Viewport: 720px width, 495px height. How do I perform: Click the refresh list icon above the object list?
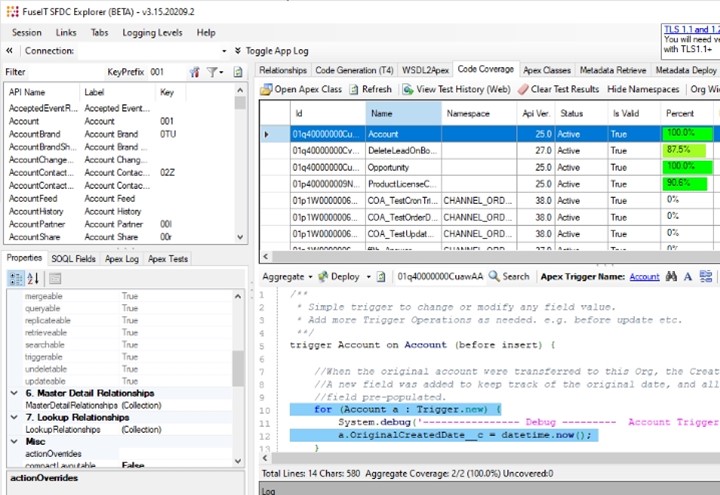237,72
